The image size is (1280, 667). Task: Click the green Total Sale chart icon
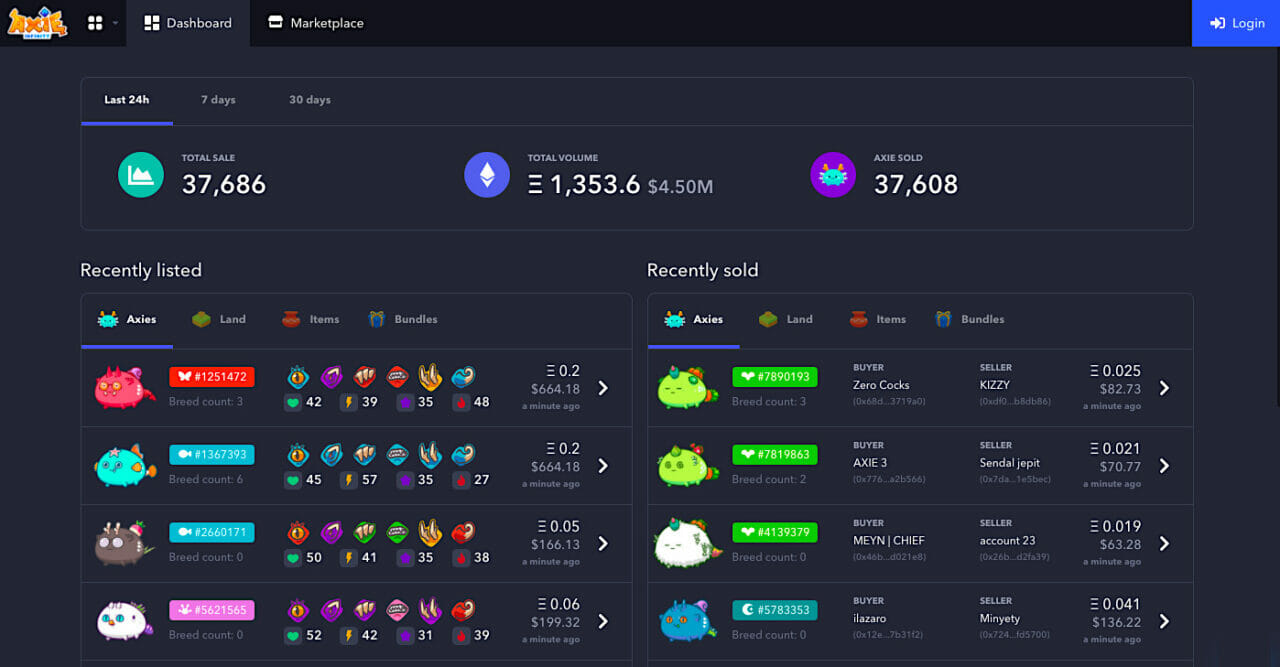pos(140,174)
